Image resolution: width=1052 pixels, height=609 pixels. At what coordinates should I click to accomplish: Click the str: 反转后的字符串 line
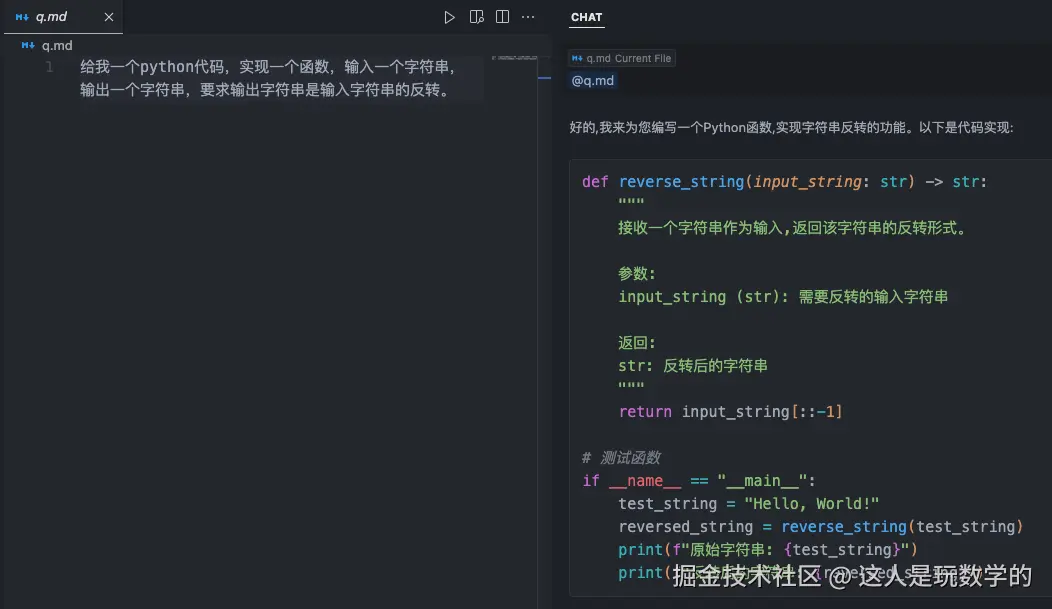coord(692,366)
